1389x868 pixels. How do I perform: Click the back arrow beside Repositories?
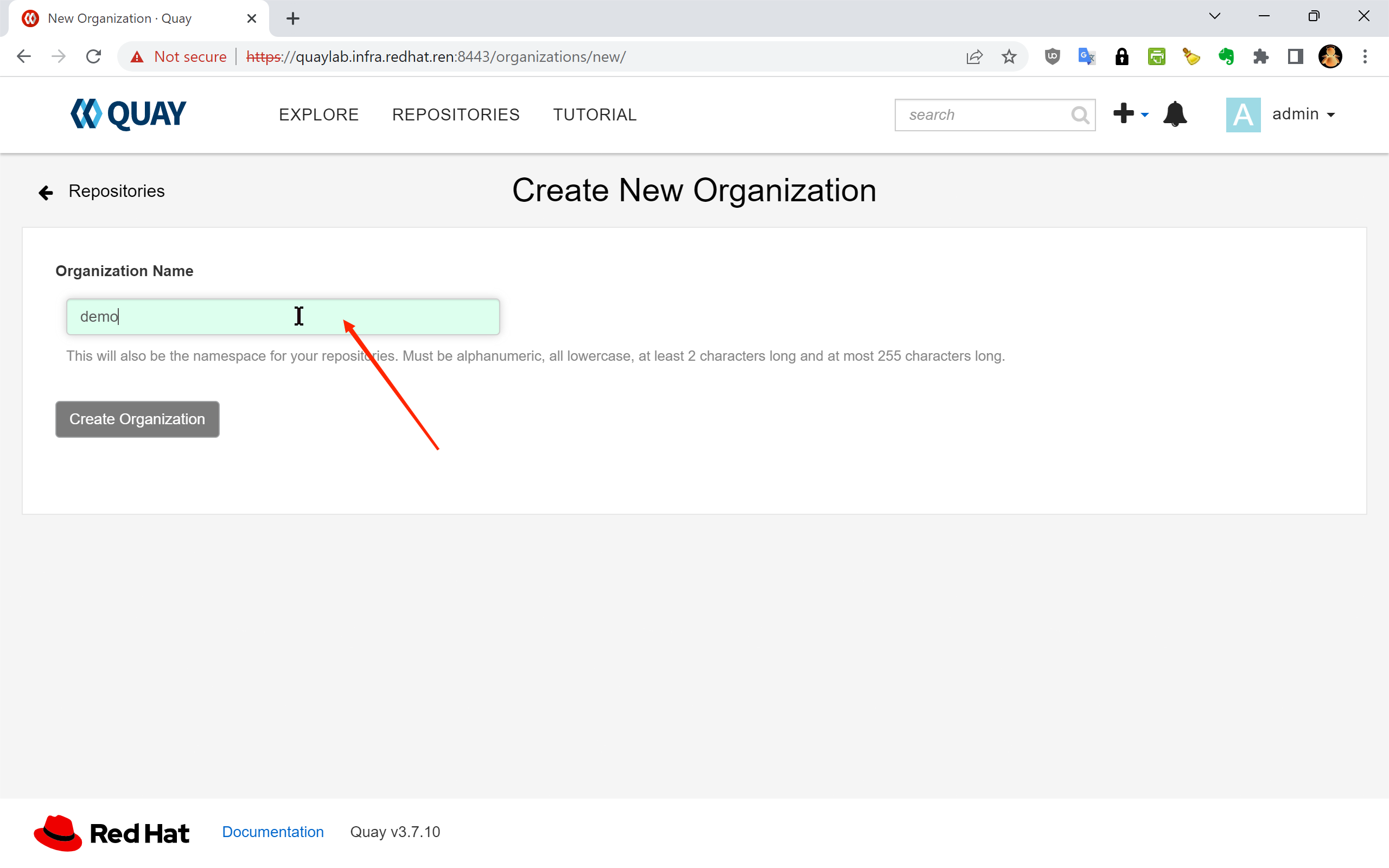pos(46,192)
